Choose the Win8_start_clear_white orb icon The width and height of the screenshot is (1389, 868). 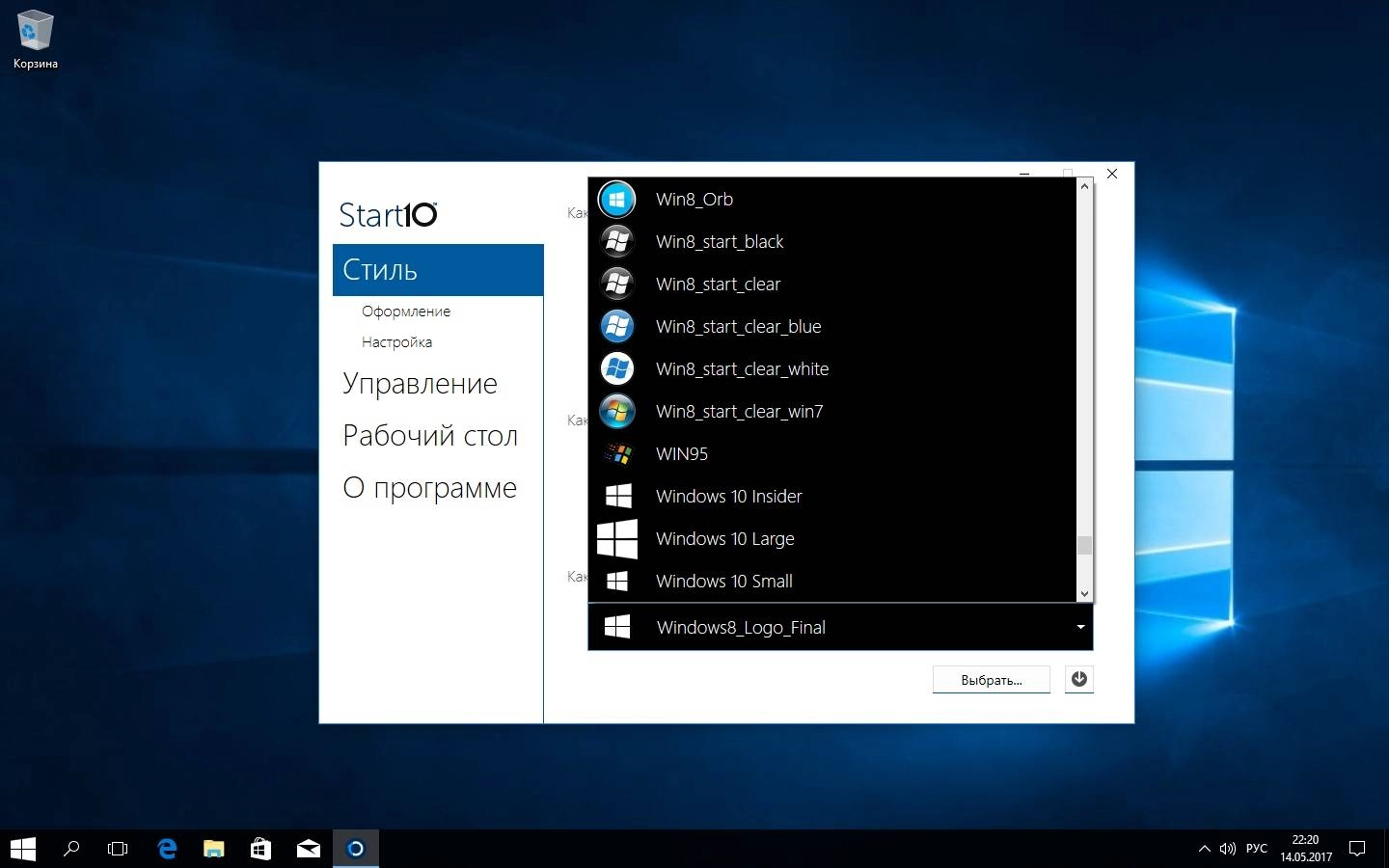coord(617,368)
